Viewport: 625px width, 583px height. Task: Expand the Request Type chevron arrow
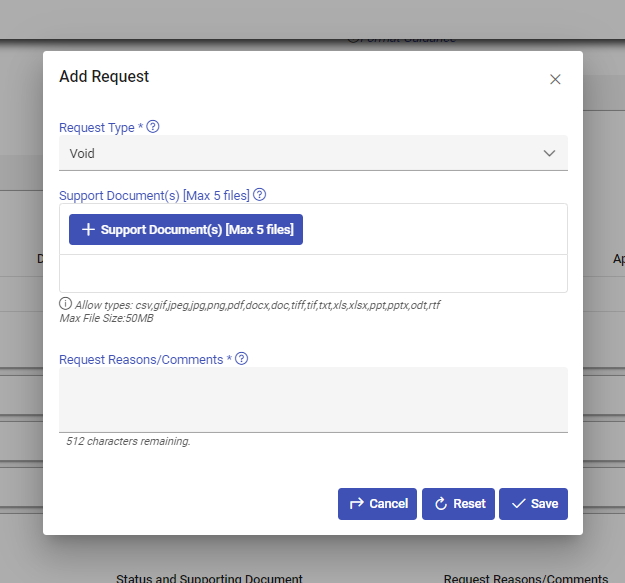click(549, 154)
